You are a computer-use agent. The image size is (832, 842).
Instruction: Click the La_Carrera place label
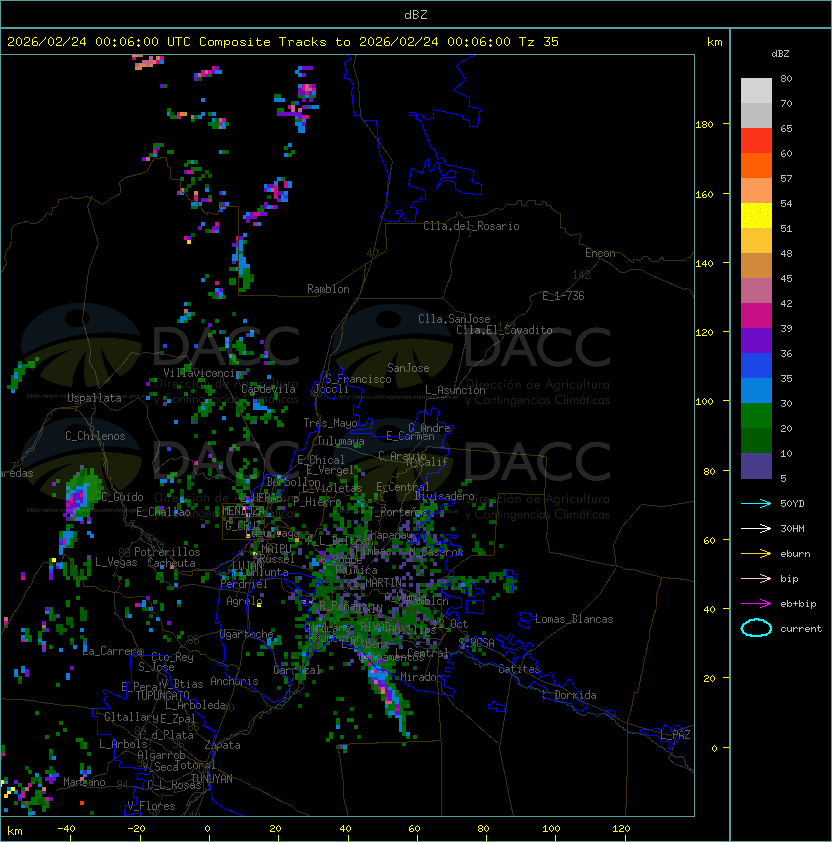coord(113,651)
